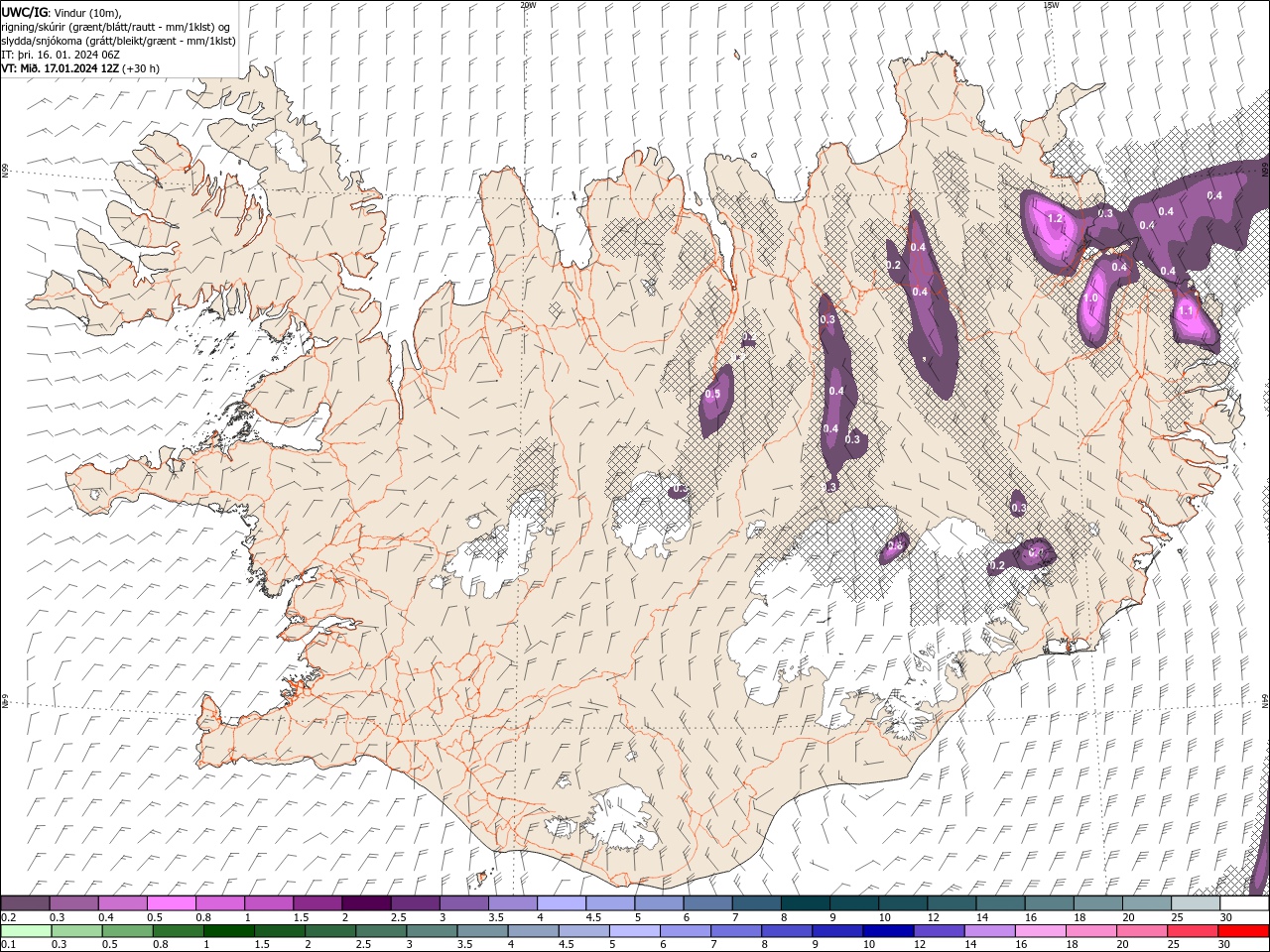Click the 0.1 label in the rain legend
The height and width of the screenshot is (952, 1270).
coord(9,945)
